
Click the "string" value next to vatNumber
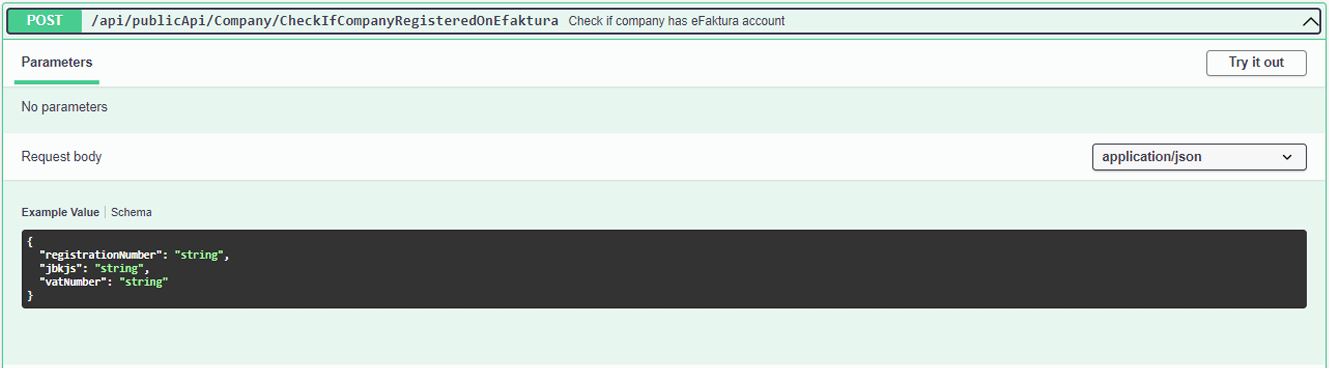[143, 282]
